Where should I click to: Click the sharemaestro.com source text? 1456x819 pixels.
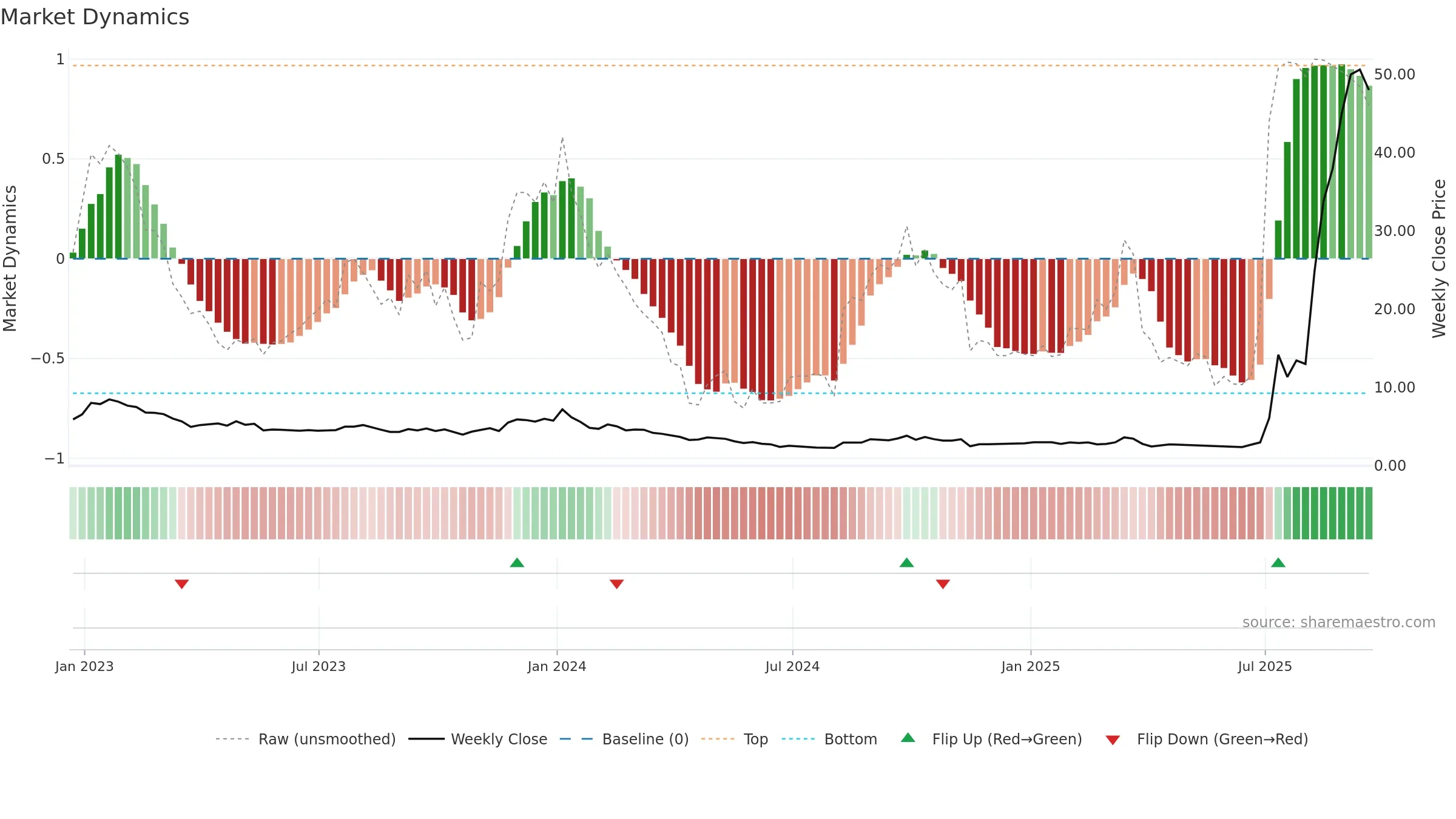pyautogui.click(x=1338, y=622)
